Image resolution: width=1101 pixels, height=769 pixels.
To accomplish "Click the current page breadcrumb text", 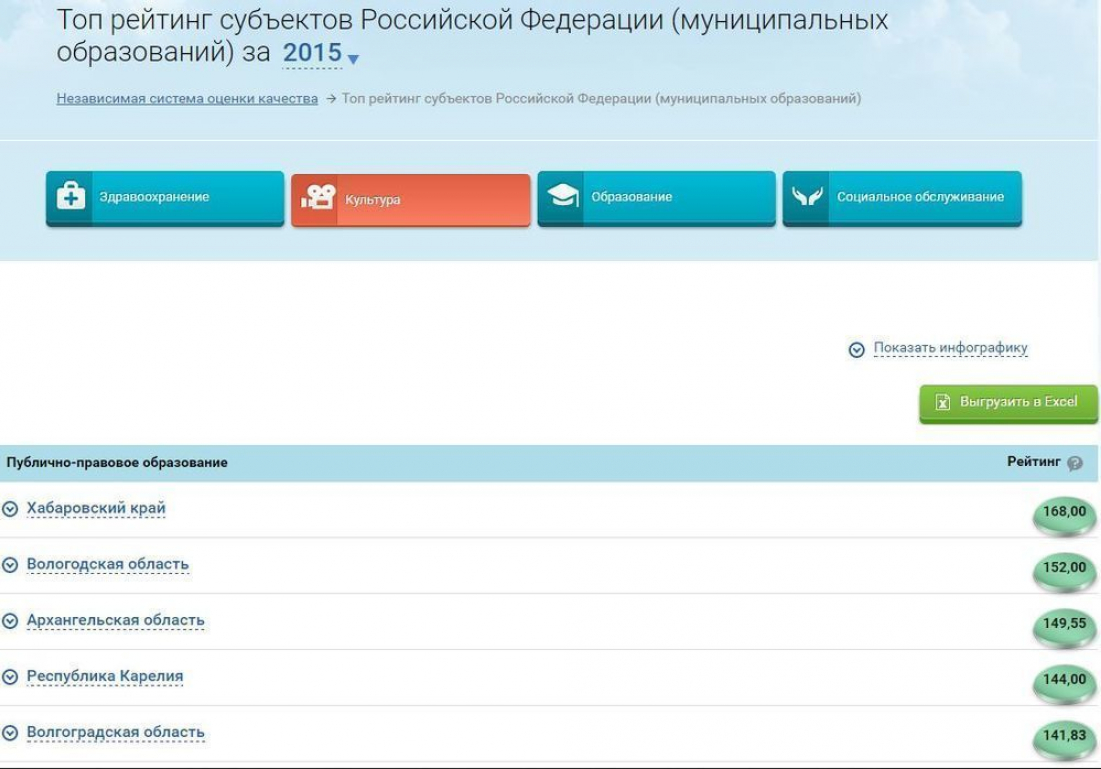I will 601,98.
